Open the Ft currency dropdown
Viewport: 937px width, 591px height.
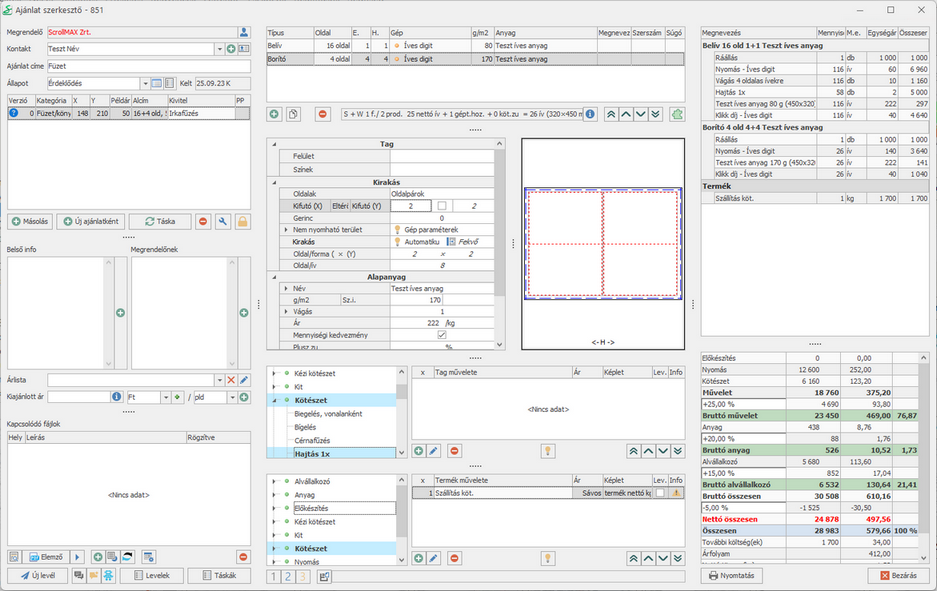(x=165, y=397)
